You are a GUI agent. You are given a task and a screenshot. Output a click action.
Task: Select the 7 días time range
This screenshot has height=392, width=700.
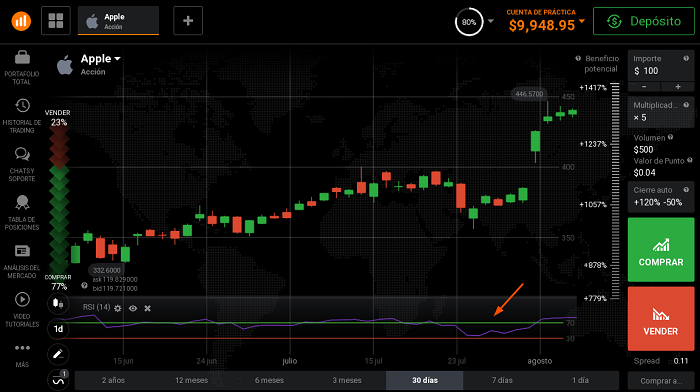click(x=502, y=380)
